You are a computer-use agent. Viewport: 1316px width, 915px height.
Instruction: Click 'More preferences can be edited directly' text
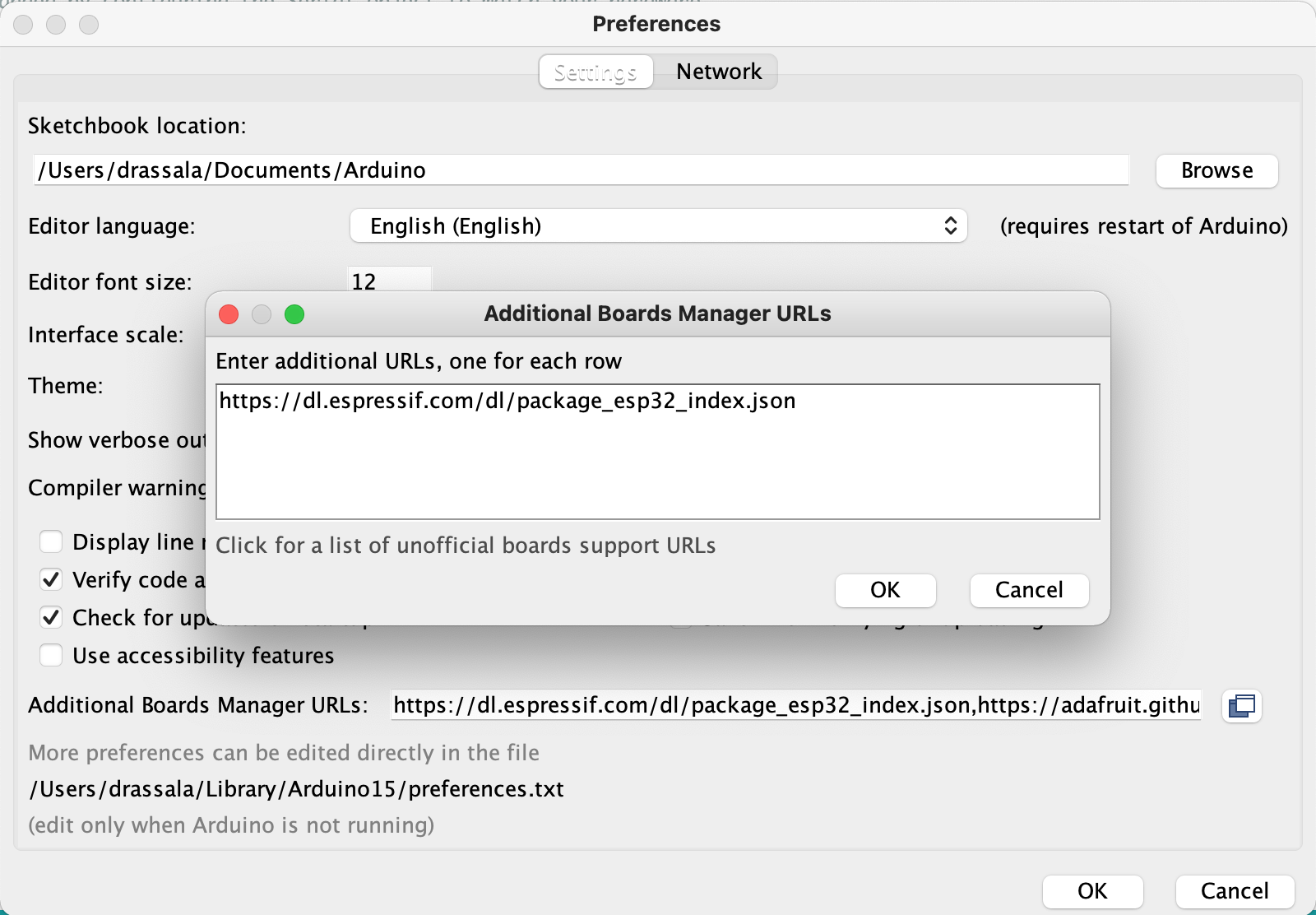pos(284,753)
